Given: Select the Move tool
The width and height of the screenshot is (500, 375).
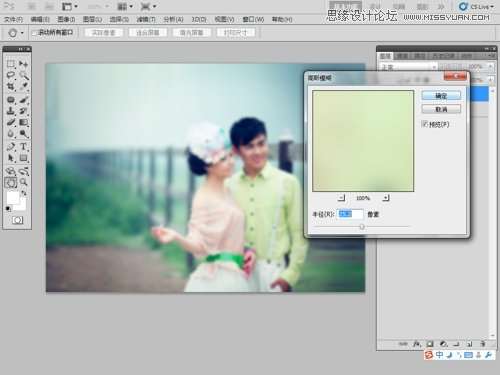Looking at the screenshot, I should tap(23, 64).
